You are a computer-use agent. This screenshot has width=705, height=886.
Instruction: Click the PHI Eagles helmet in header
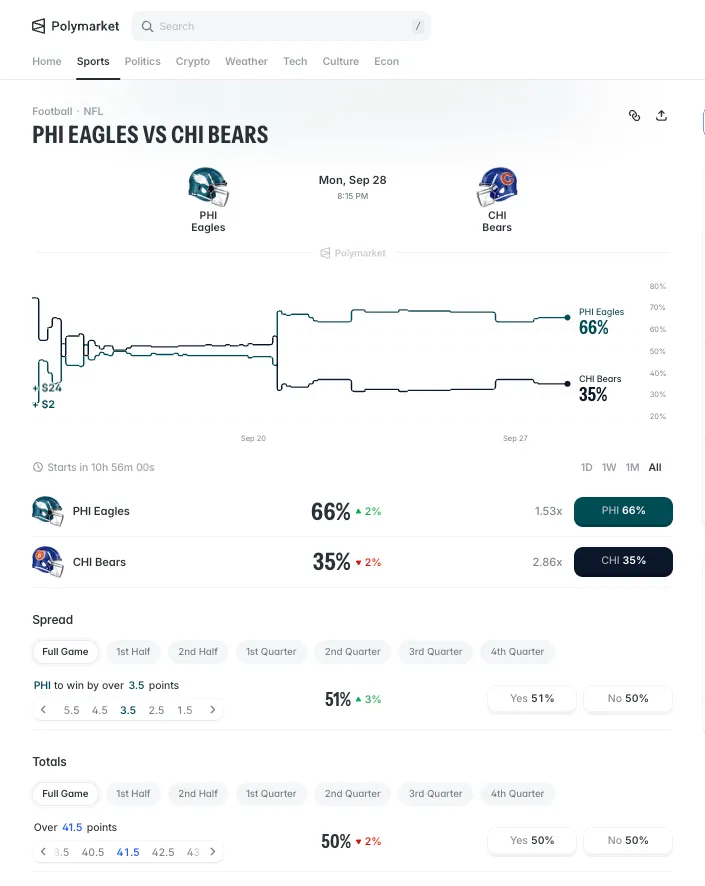coord(208,186)
